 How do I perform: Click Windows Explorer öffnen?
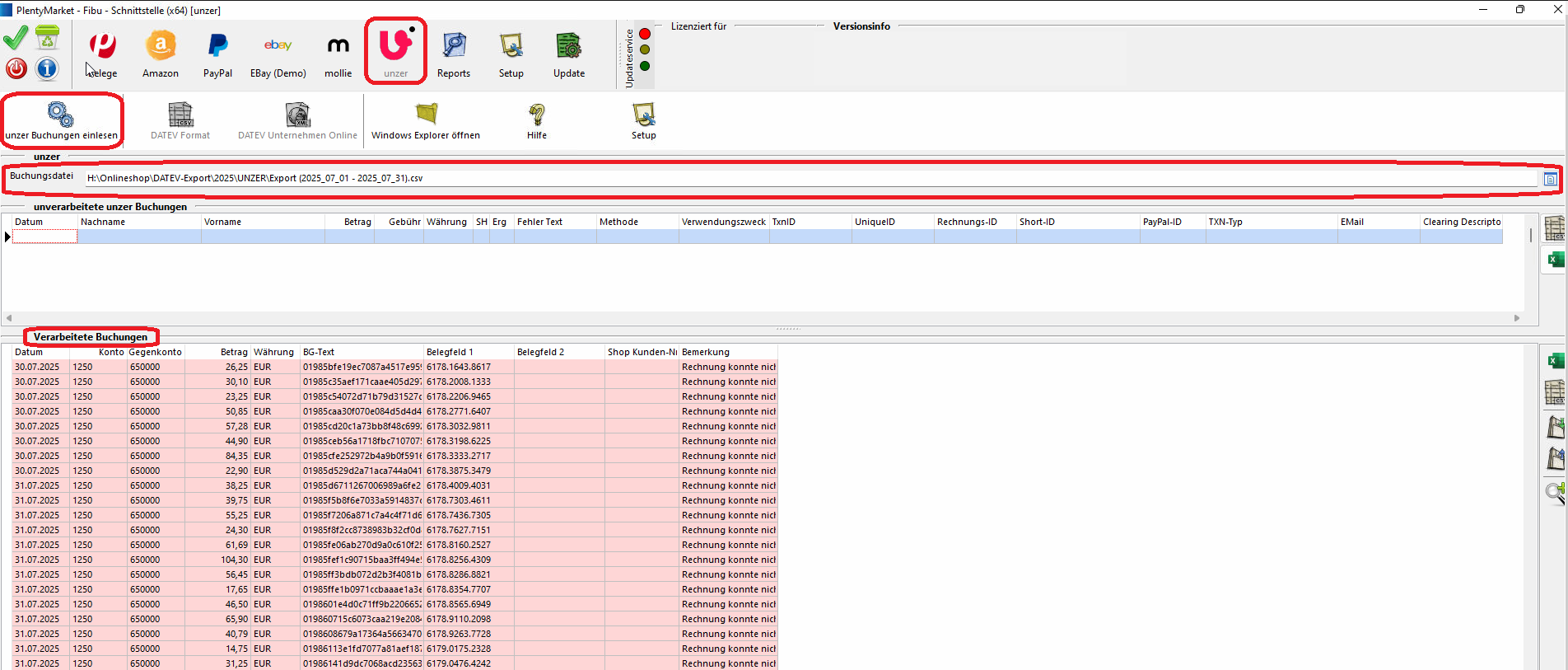click(425, 120)
